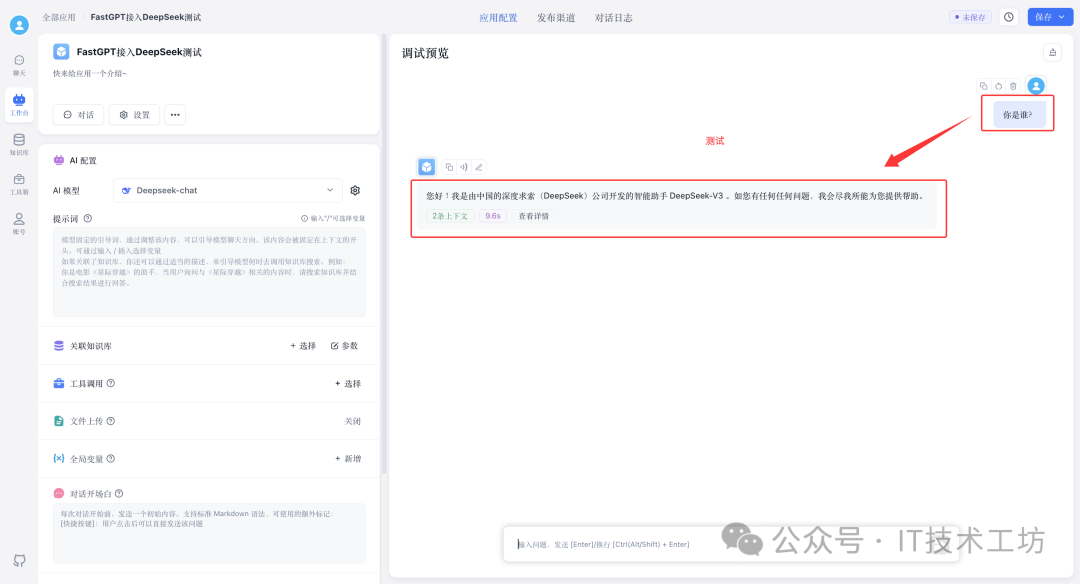1080x584 pixels.
Task: Play the AI reply with speaker icon
Action: tap(464, 167)
